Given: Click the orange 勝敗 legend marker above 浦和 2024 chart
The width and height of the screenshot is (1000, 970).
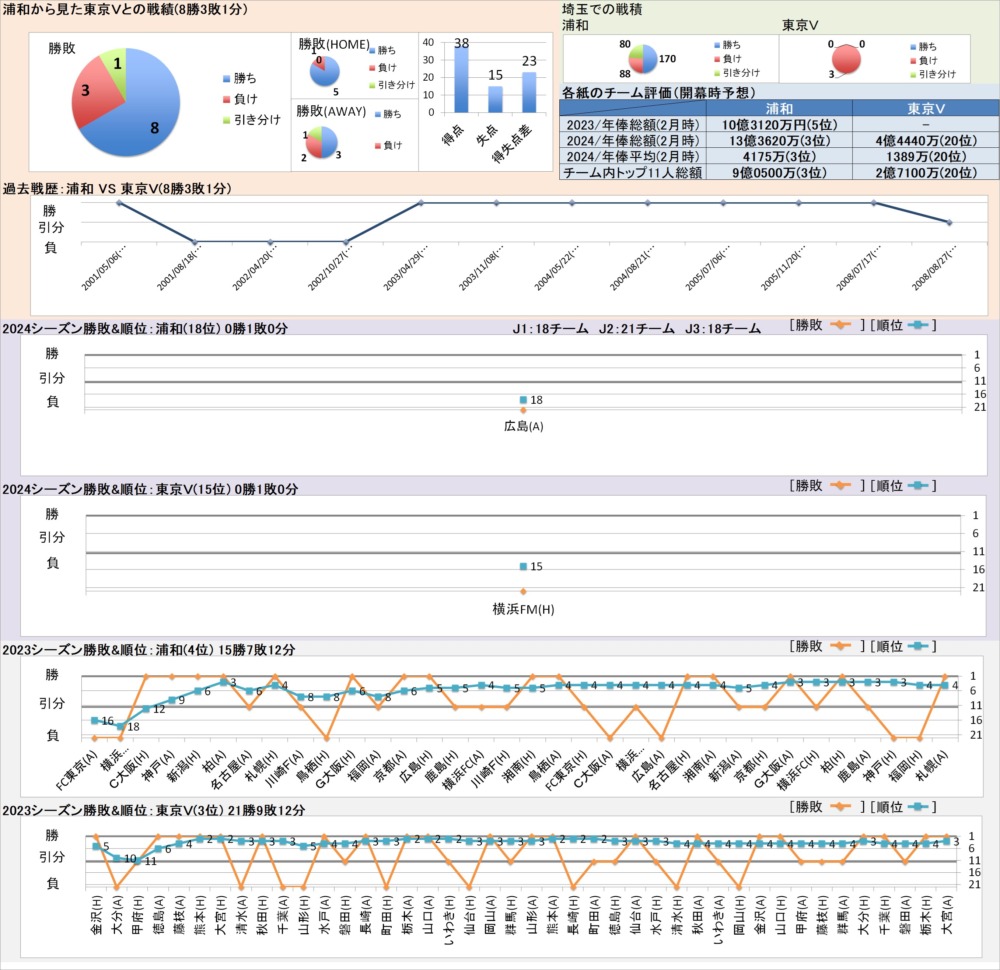Looking at the screenshot, I should pyautogui.click(x=841, y=325).
